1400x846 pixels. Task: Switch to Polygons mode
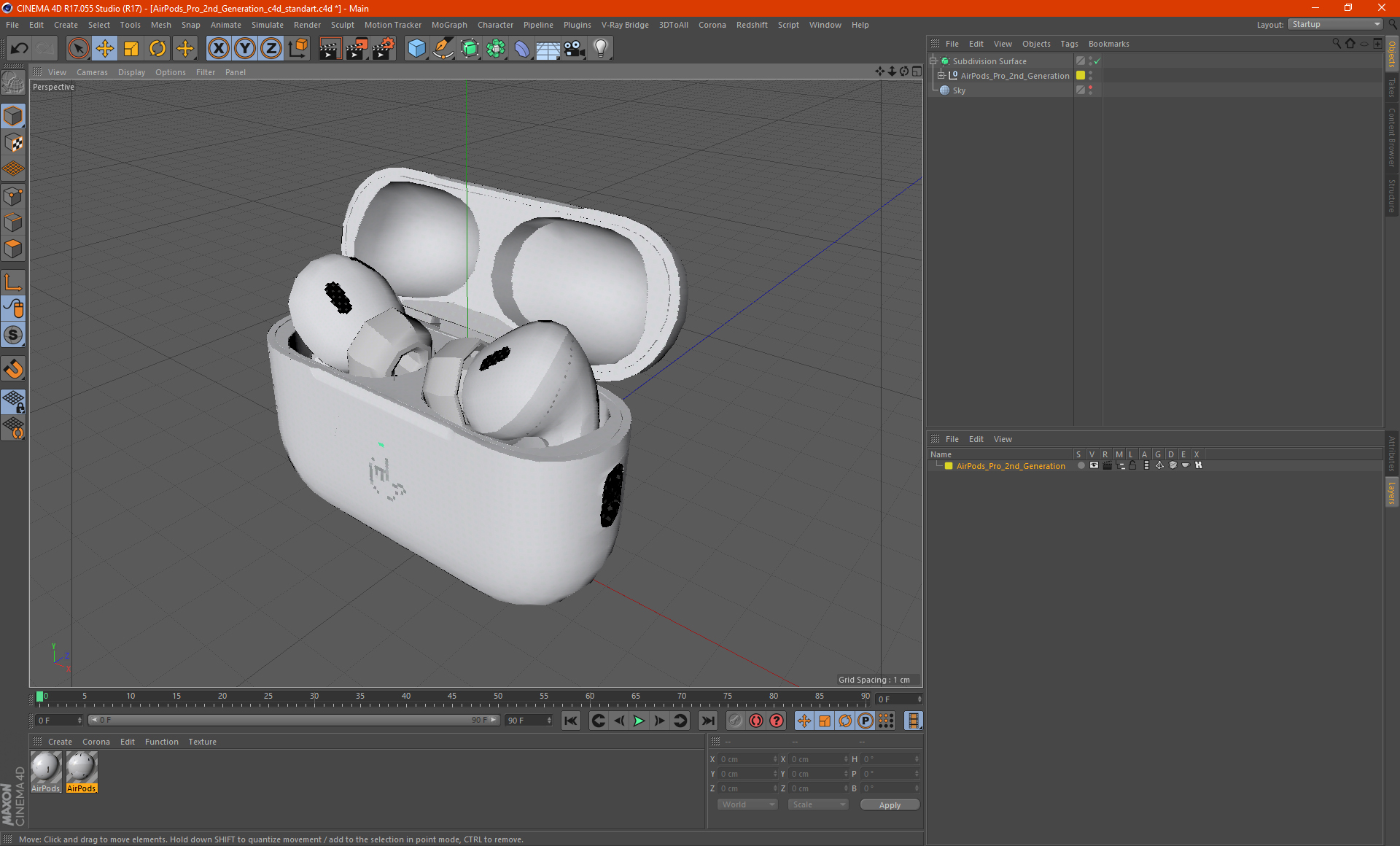point(13,249)
